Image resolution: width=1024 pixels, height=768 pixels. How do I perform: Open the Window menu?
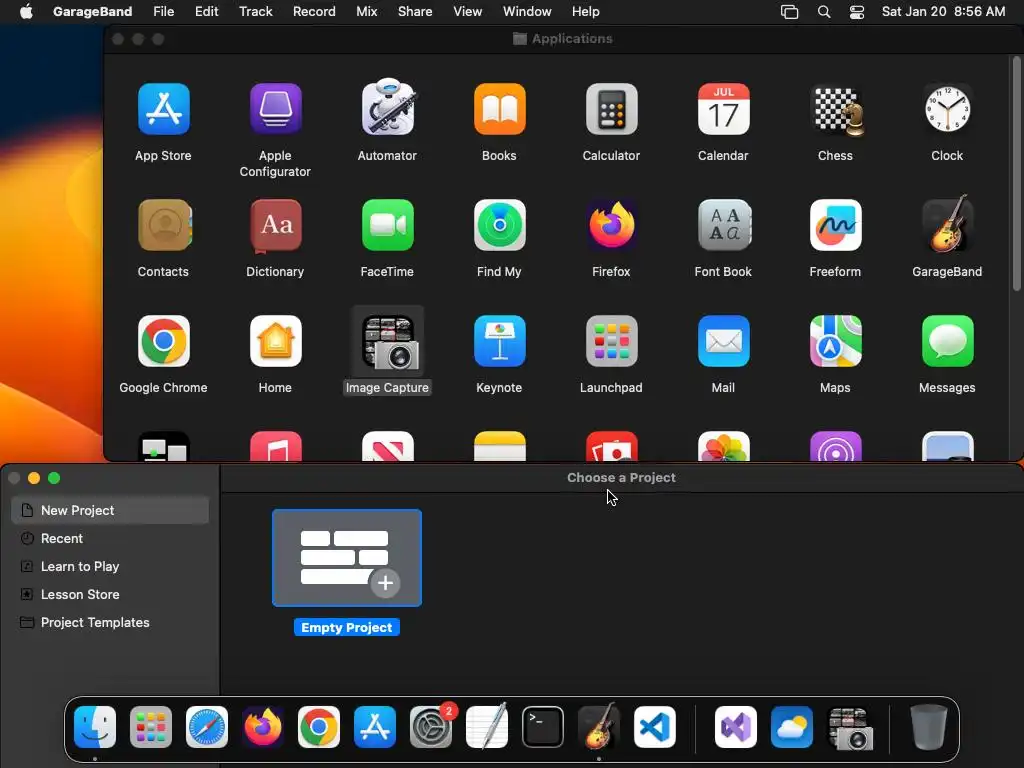click(x=527, y=12)
